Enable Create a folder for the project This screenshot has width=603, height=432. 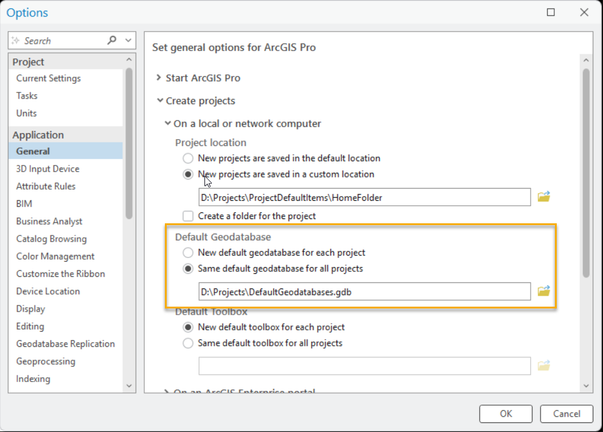188,216
